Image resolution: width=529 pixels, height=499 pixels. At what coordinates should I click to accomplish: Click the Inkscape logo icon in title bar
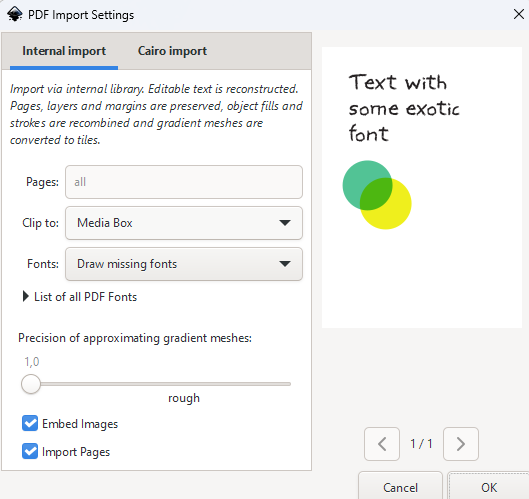15,15
